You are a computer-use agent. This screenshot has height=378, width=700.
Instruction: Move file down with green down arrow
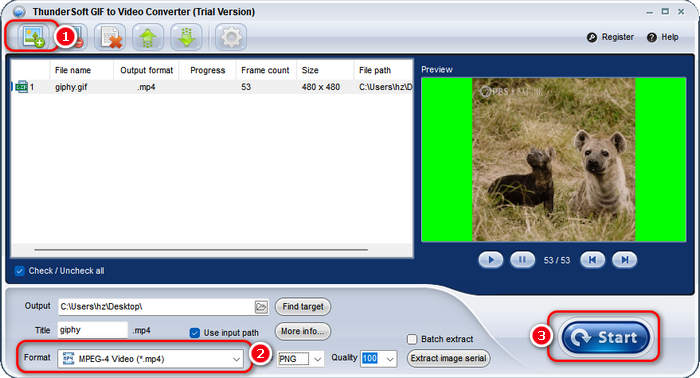186,37
